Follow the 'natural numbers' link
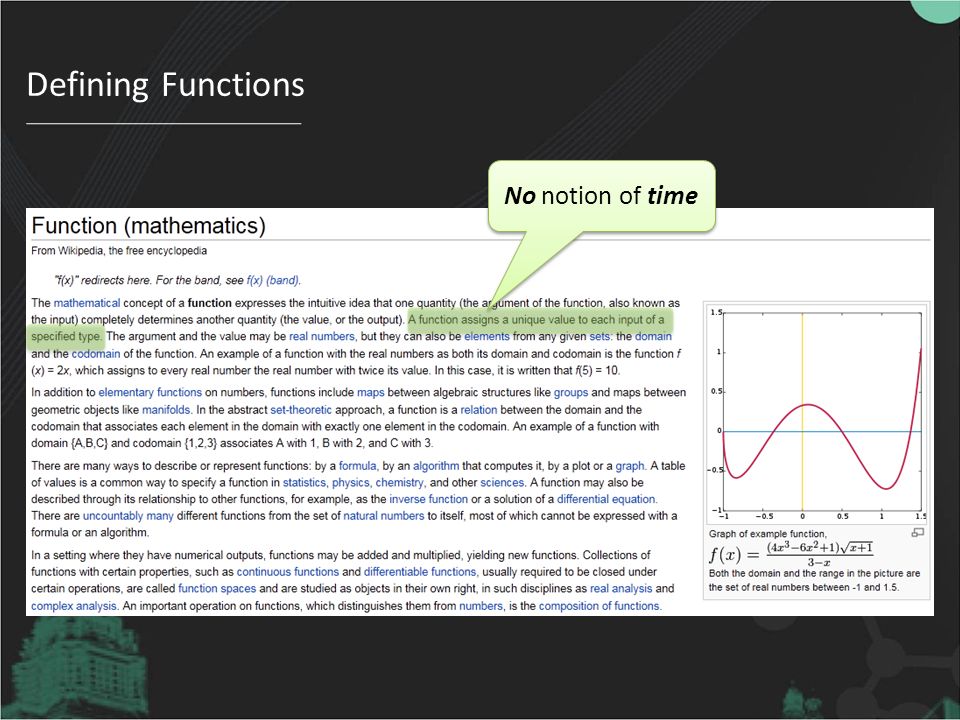This screenshot has height=720, width=960. coord(384,516)
